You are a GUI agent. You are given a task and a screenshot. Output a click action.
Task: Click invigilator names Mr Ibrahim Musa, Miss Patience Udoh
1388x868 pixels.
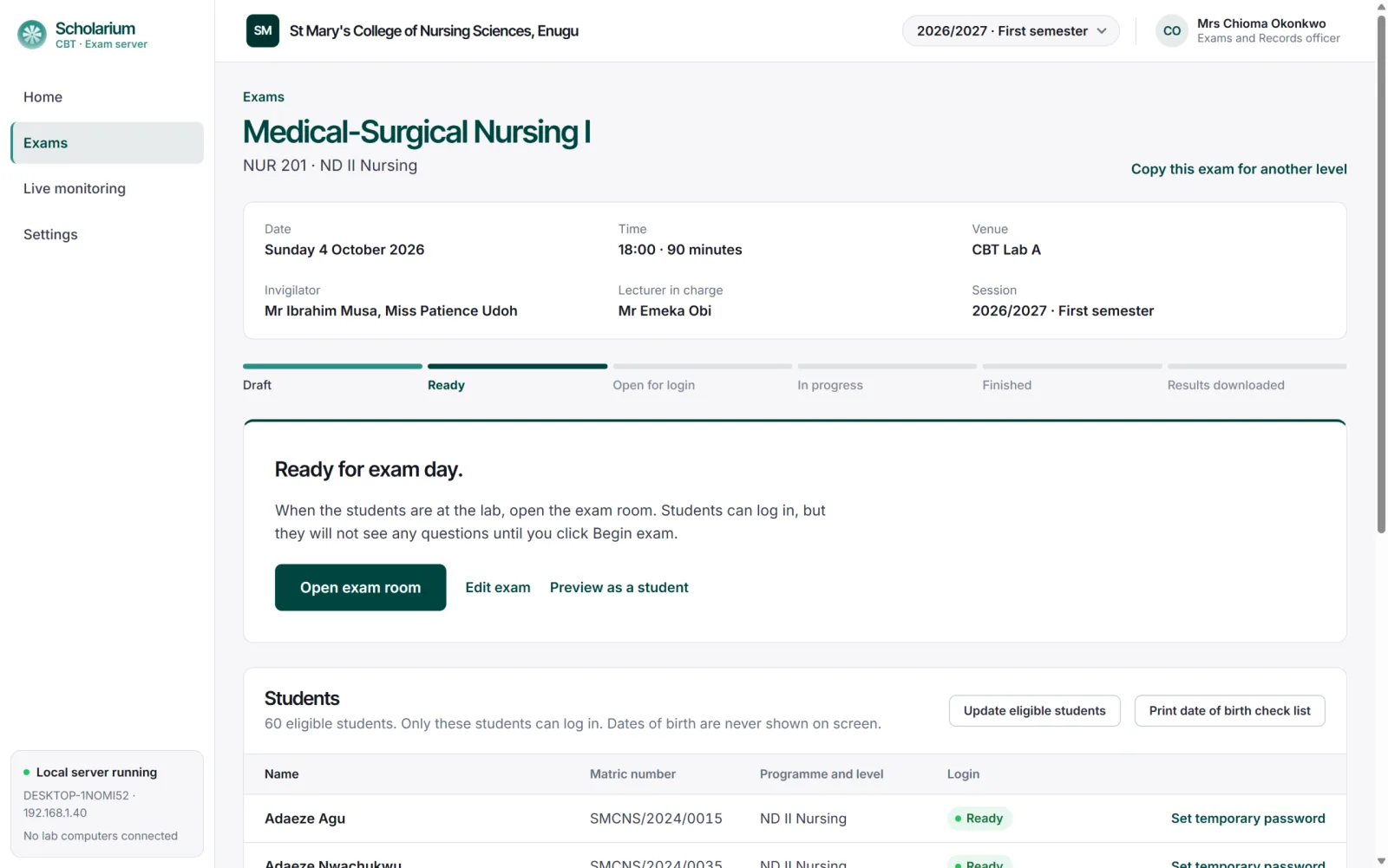click(x=390, y=310)
